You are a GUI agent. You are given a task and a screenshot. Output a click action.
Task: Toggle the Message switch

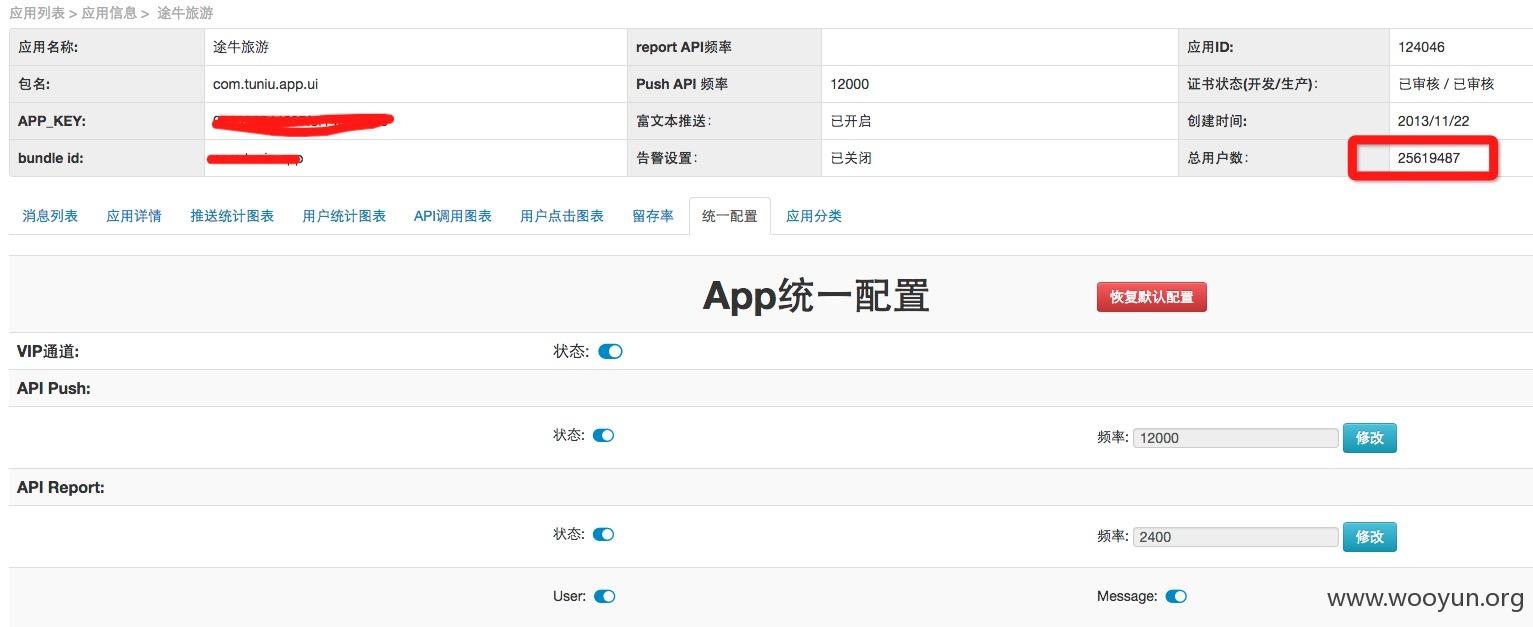point(1176,596)
